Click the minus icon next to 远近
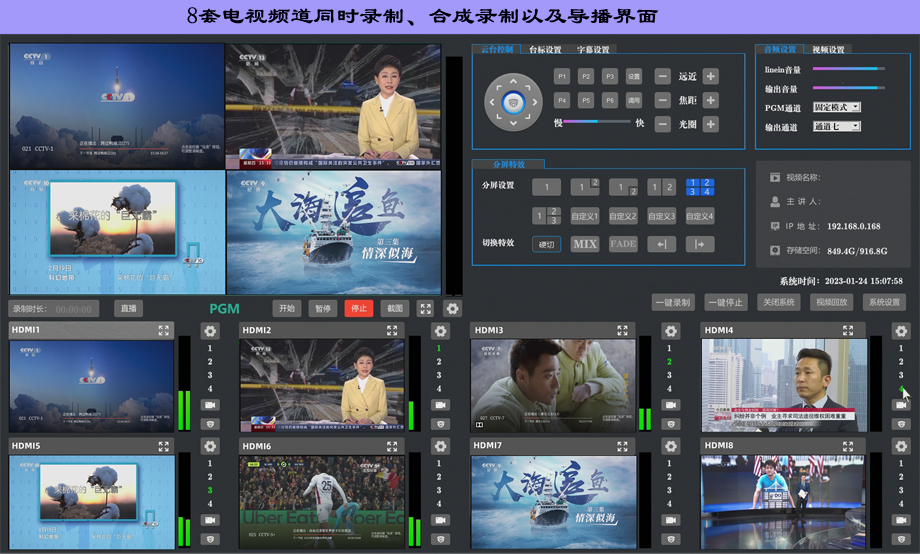This screenshot has height=554, width=920. [662, 76]
